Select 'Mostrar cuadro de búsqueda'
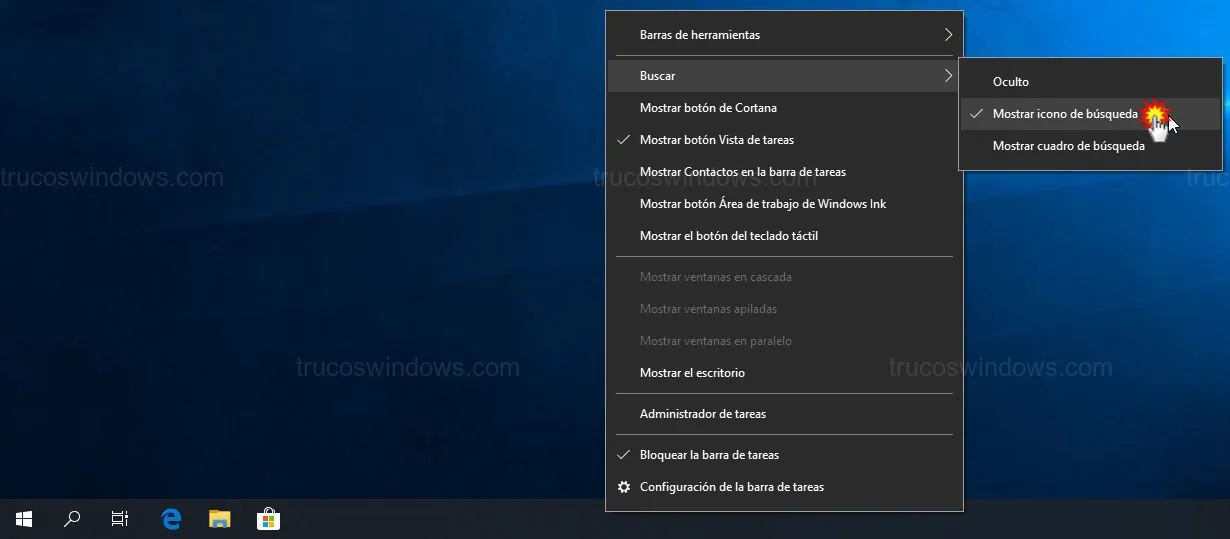This screenshot has height=539, width=1230. tap(1068, 146)
